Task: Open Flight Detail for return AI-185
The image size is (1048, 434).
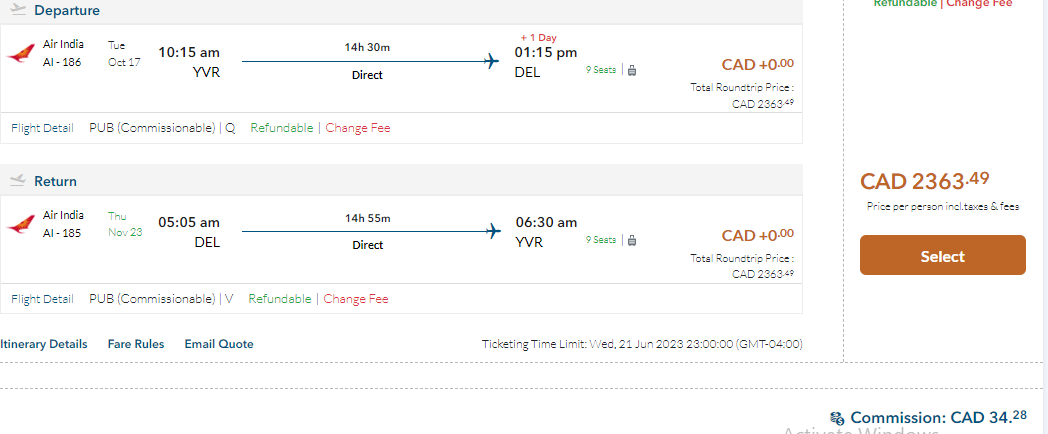Action: click(x=42, y=298)
